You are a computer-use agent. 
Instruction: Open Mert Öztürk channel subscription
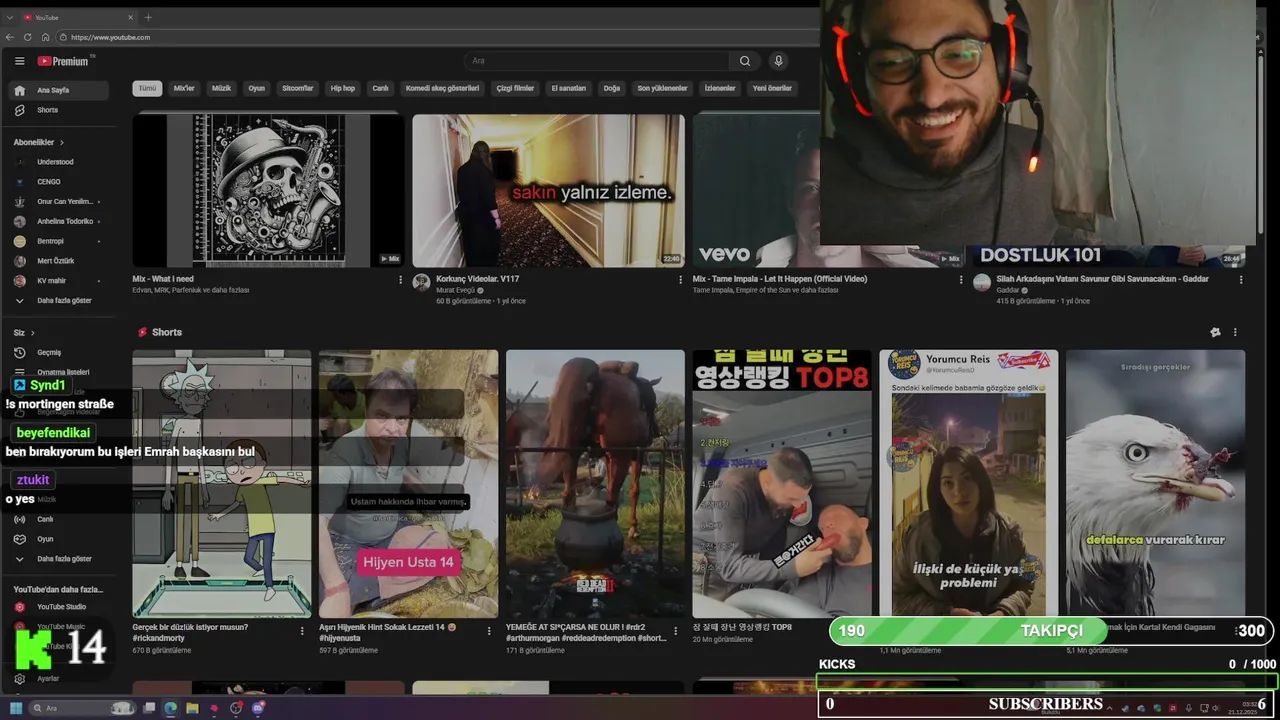pos(59,261)
